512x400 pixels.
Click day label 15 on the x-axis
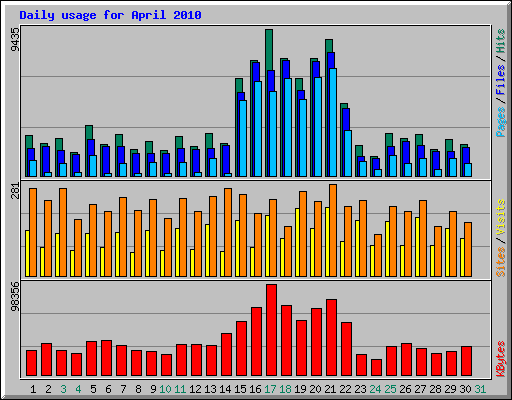coord(240,389)
